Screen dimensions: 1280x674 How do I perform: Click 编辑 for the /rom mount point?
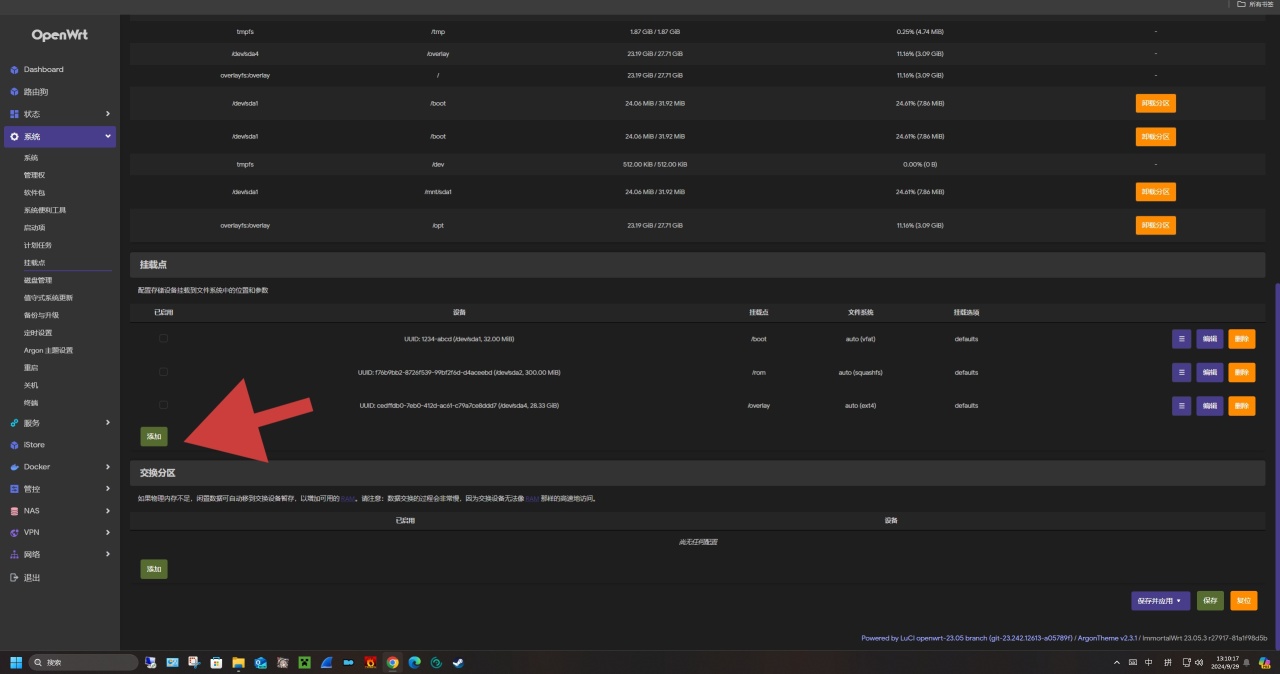[1210, 372]
